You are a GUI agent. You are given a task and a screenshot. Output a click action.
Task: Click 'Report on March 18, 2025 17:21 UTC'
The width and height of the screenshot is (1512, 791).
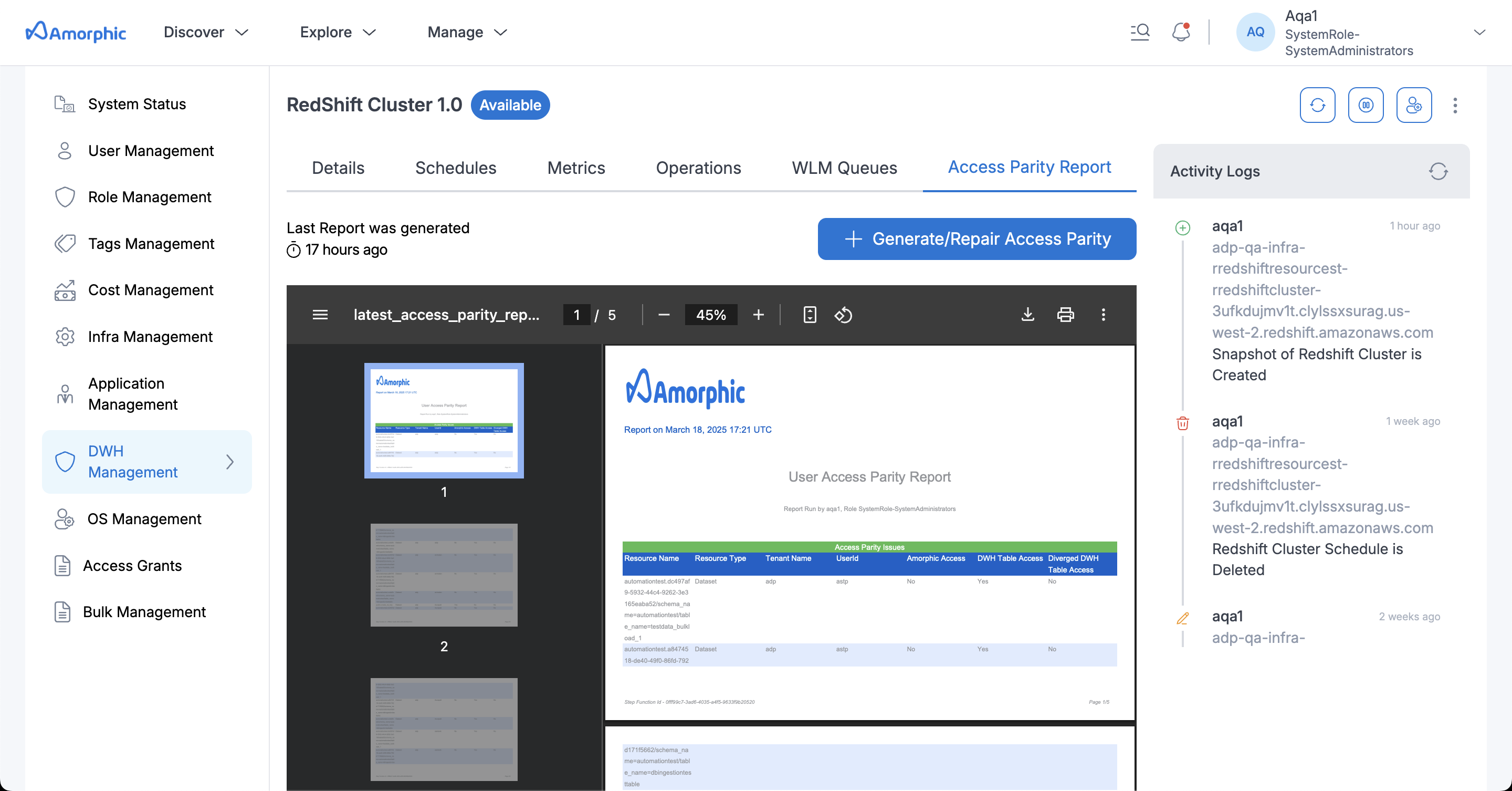698,430
